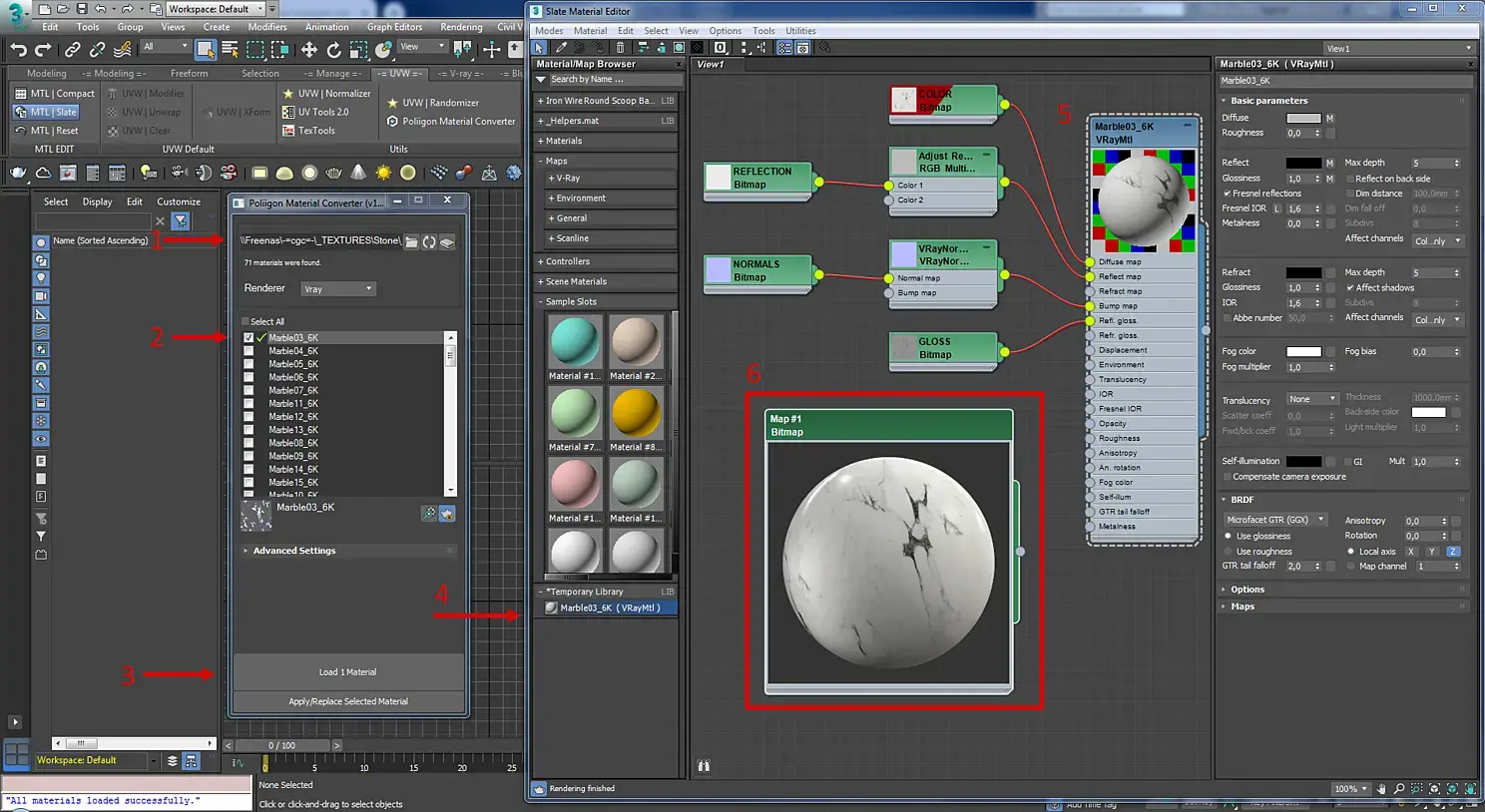
Task: Click the white Fog color swatch
Action: click(x=1303, y=352)
